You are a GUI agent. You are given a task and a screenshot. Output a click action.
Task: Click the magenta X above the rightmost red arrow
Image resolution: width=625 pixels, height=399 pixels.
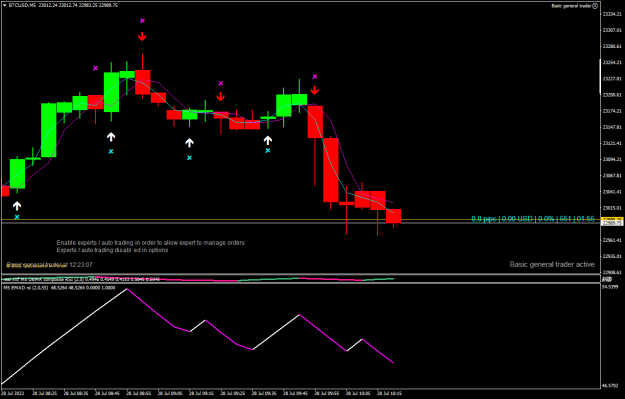pos(315,77)
